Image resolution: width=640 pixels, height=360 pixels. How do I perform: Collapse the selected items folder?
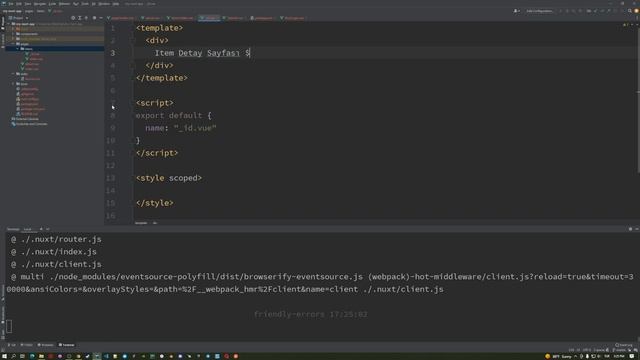(x=18, y=49)
